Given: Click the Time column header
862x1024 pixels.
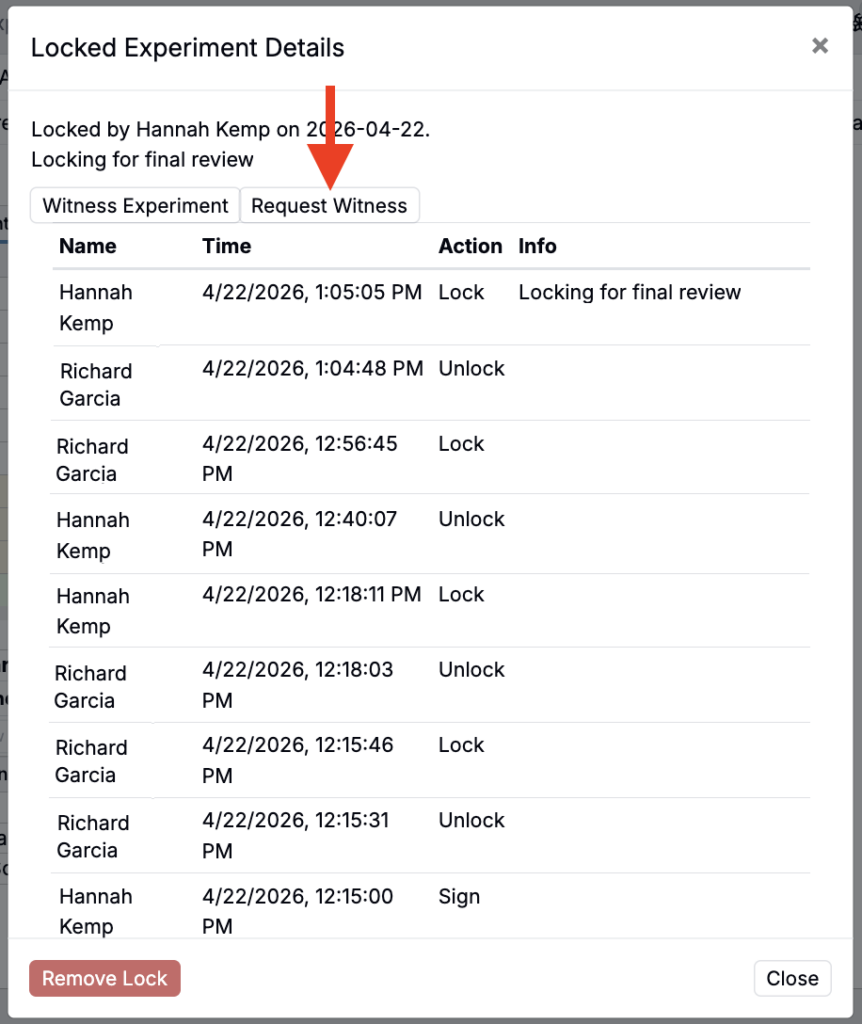Looking at the screenshot, I should pyautogui.click(x=227, y=246).
